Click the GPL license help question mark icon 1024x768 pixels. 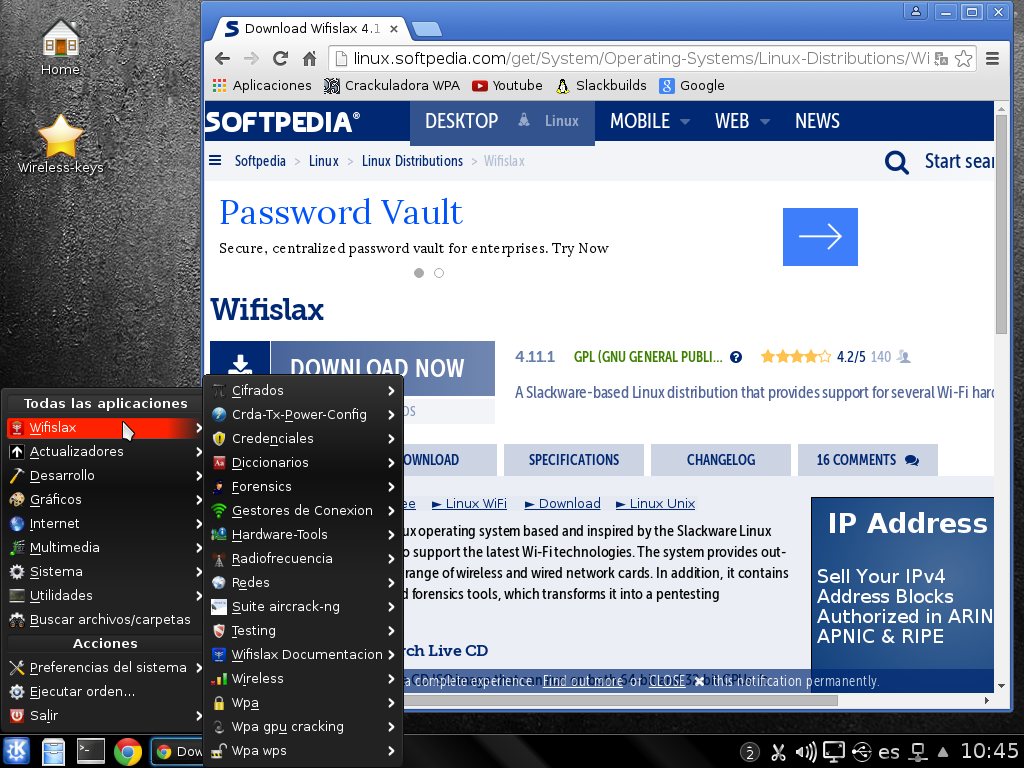(736, 357)
